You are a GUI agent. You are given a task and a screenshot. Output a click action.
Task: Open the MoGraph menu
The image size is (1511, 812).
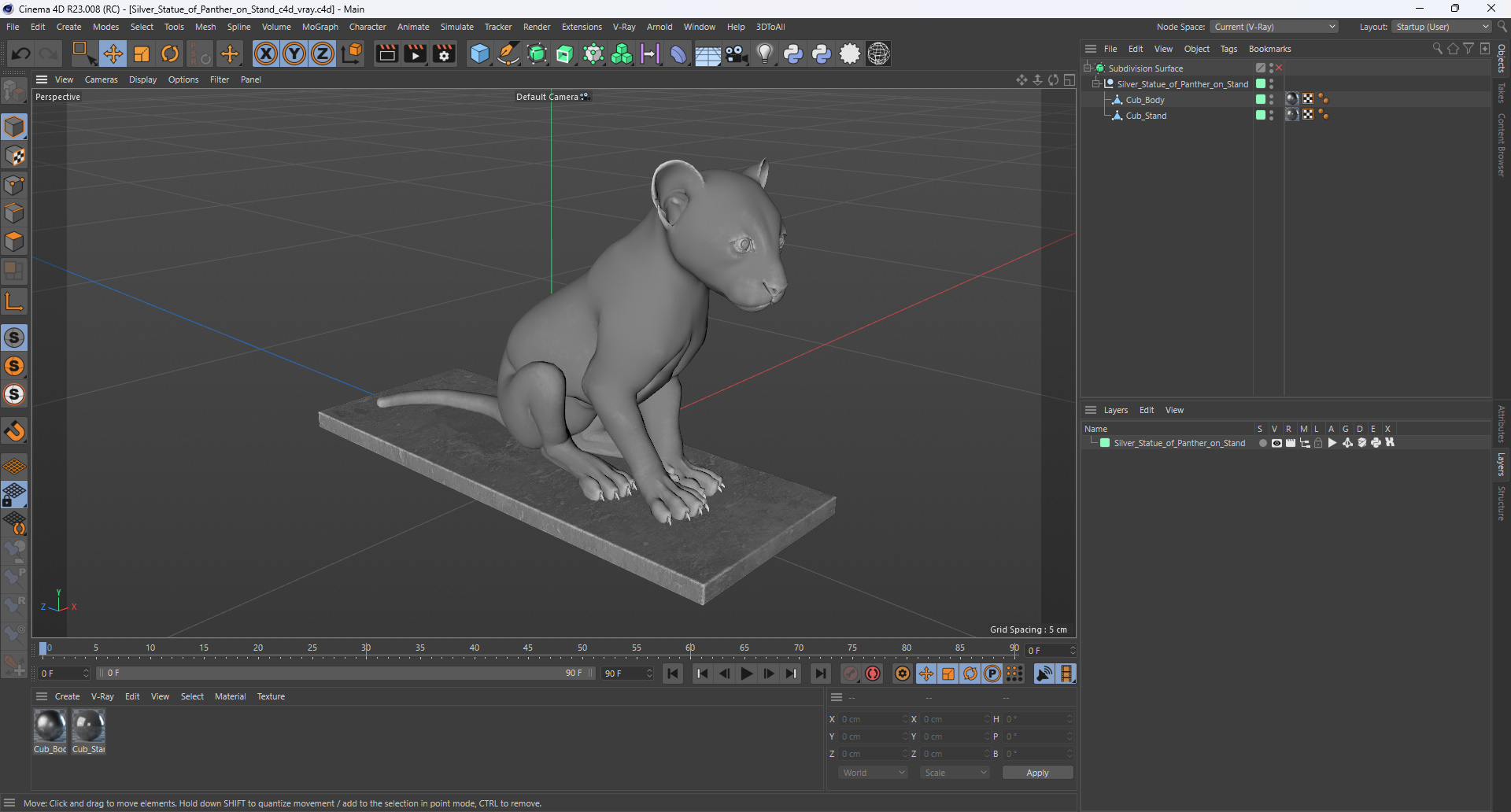320,27
